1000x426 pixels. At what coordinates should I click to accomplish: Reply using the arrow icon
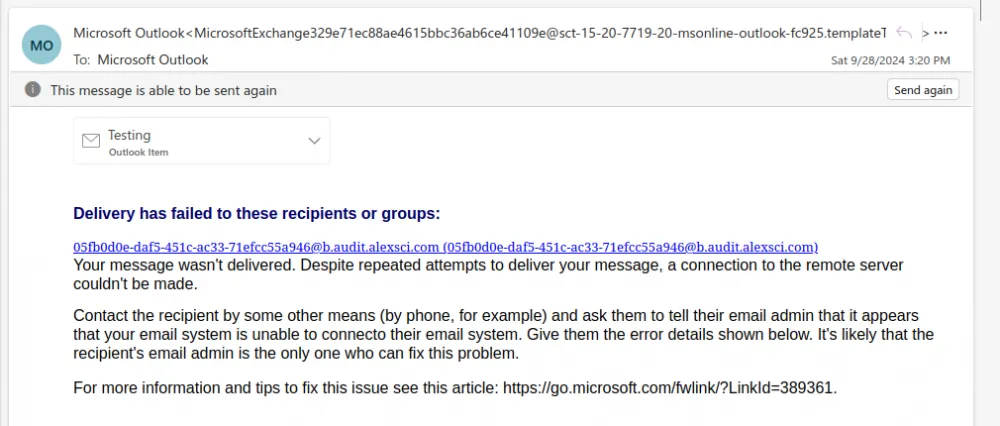click(904, 32)
